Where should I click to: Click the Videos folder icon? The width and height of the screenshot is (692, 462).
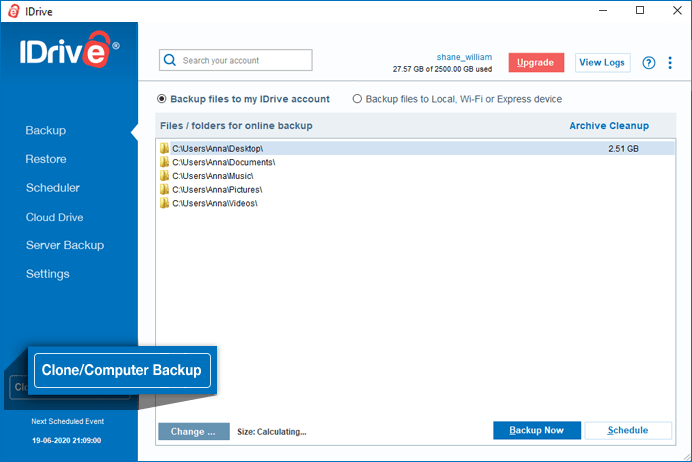click(164, 203)
